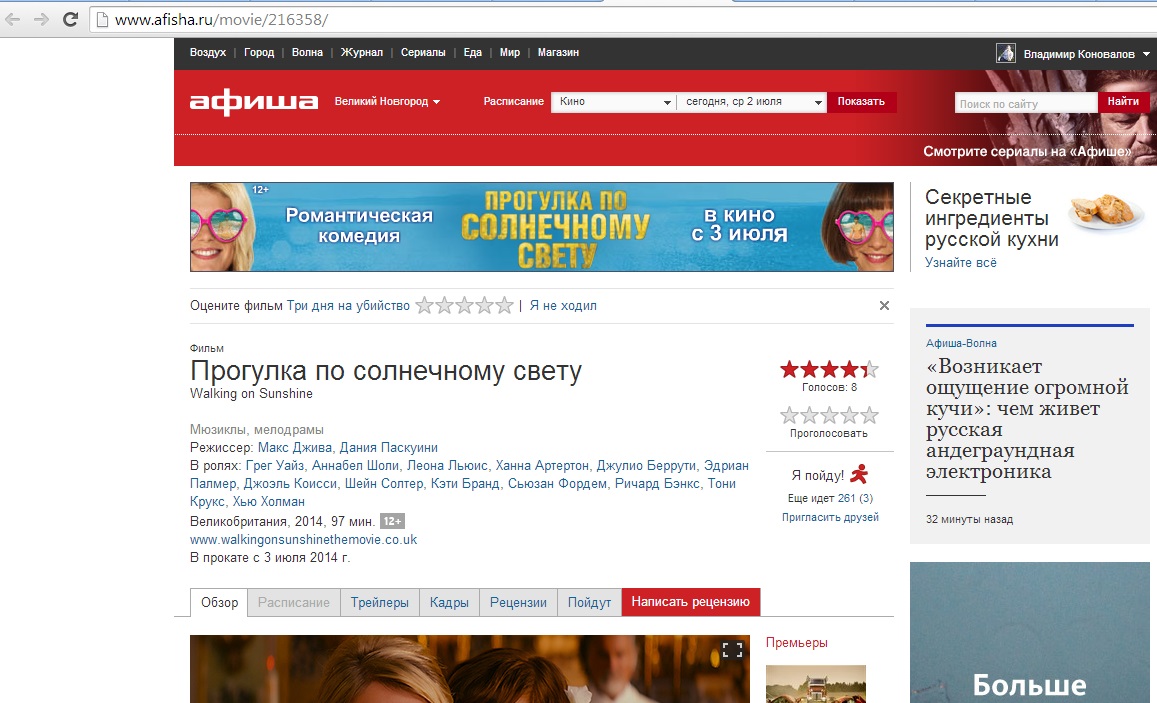
Task: Expand the Великий Новгород city selector
Action: pyautogui.click(x=387, y=102)
